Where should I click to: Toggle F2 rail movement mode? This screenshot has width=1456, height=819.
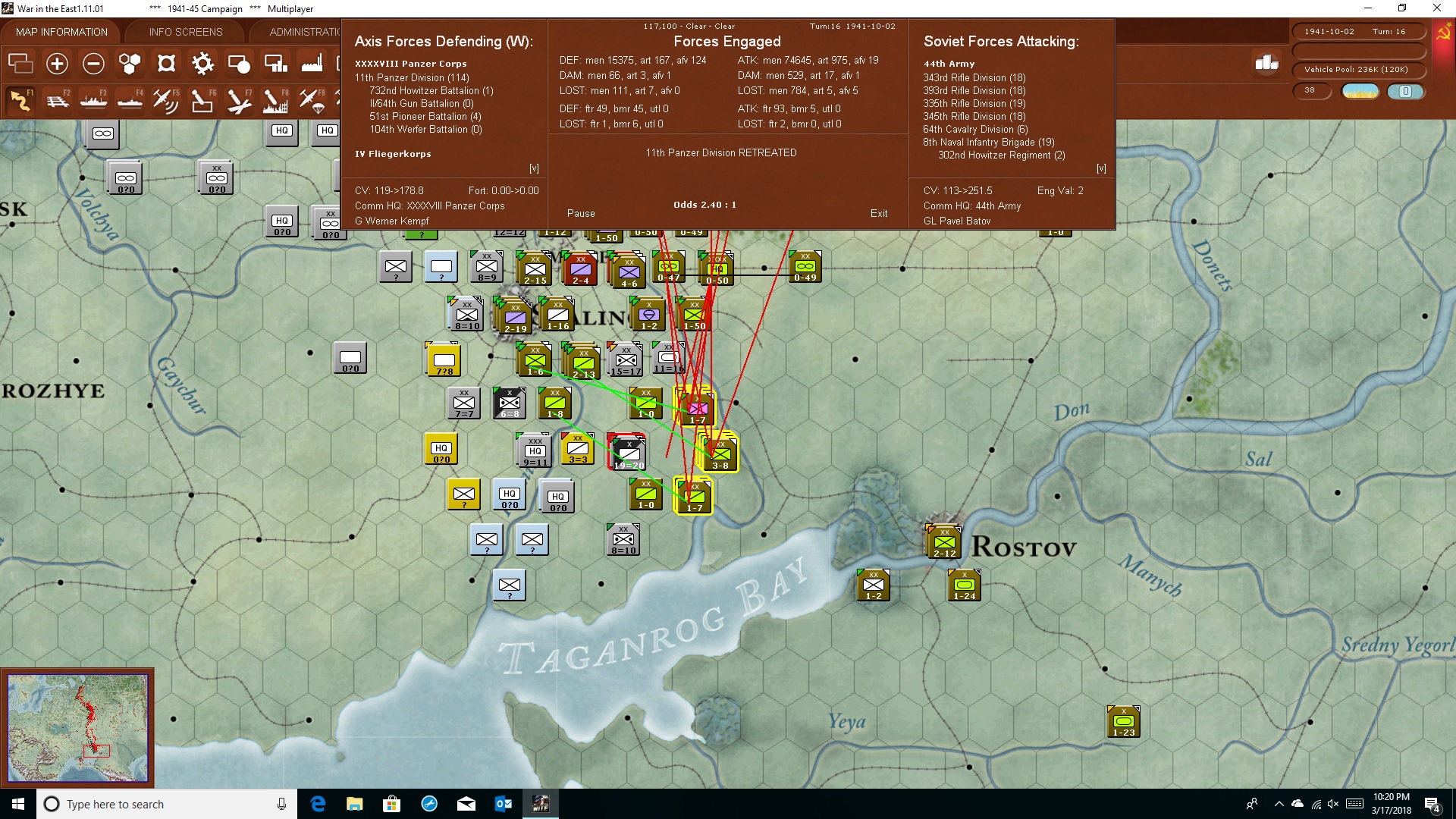pos(57,100)
